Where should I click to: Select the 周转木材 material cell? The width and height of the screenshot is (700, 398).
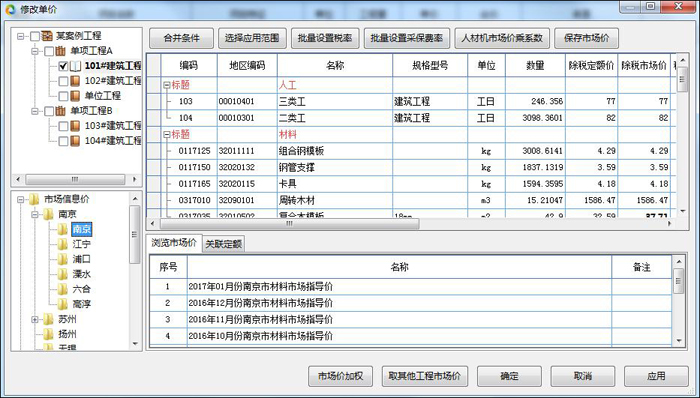[335, 200]
